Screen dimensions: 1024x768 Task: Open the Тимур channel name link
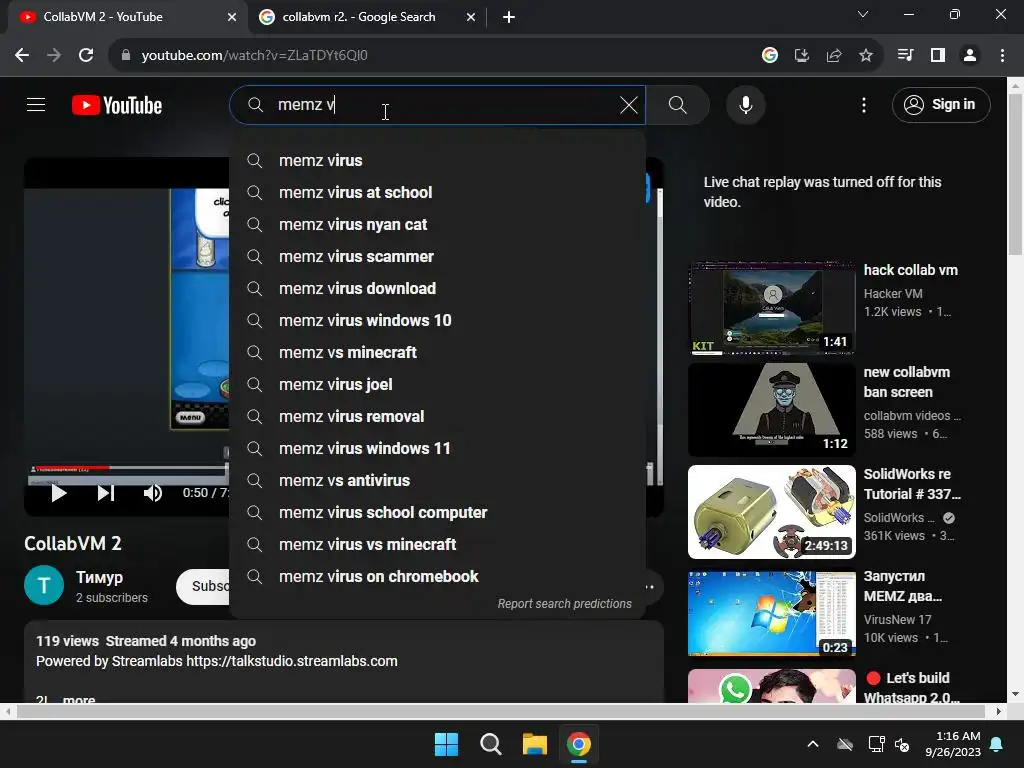pyautogui.click(x=99, y=577)
